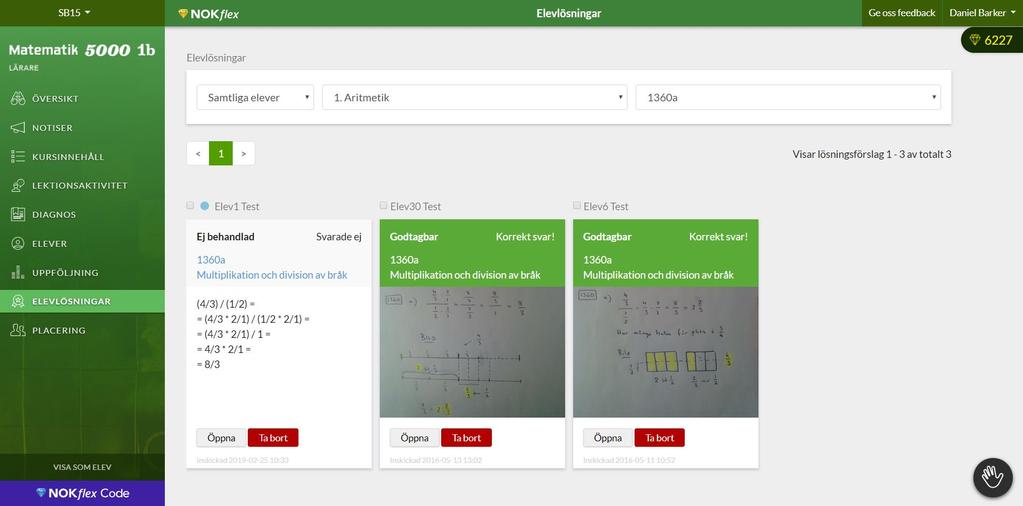This screenshot has height=506, width=1023.
Task: Open NOKflex Code link
Action: pyautogui.click(x=82, y=493)
